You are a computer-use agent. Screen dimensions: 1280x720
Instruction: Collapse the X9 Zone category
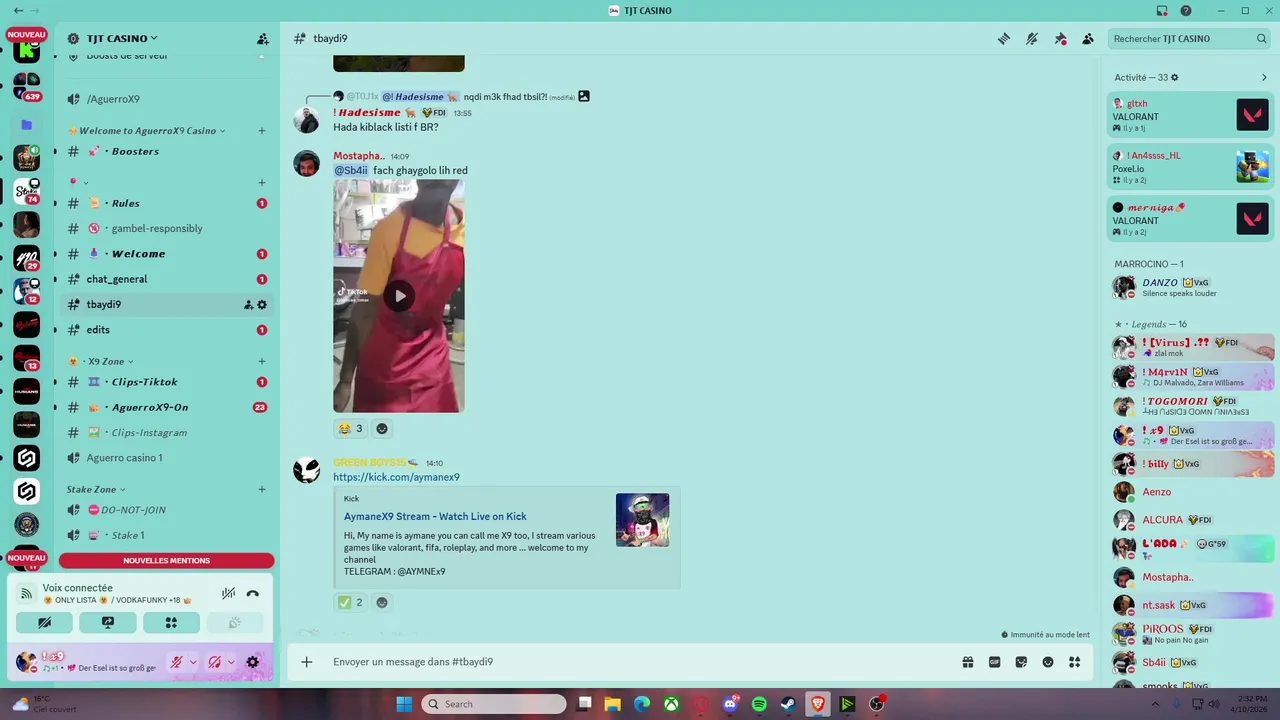pyautogui.click(x=100, y=361)
